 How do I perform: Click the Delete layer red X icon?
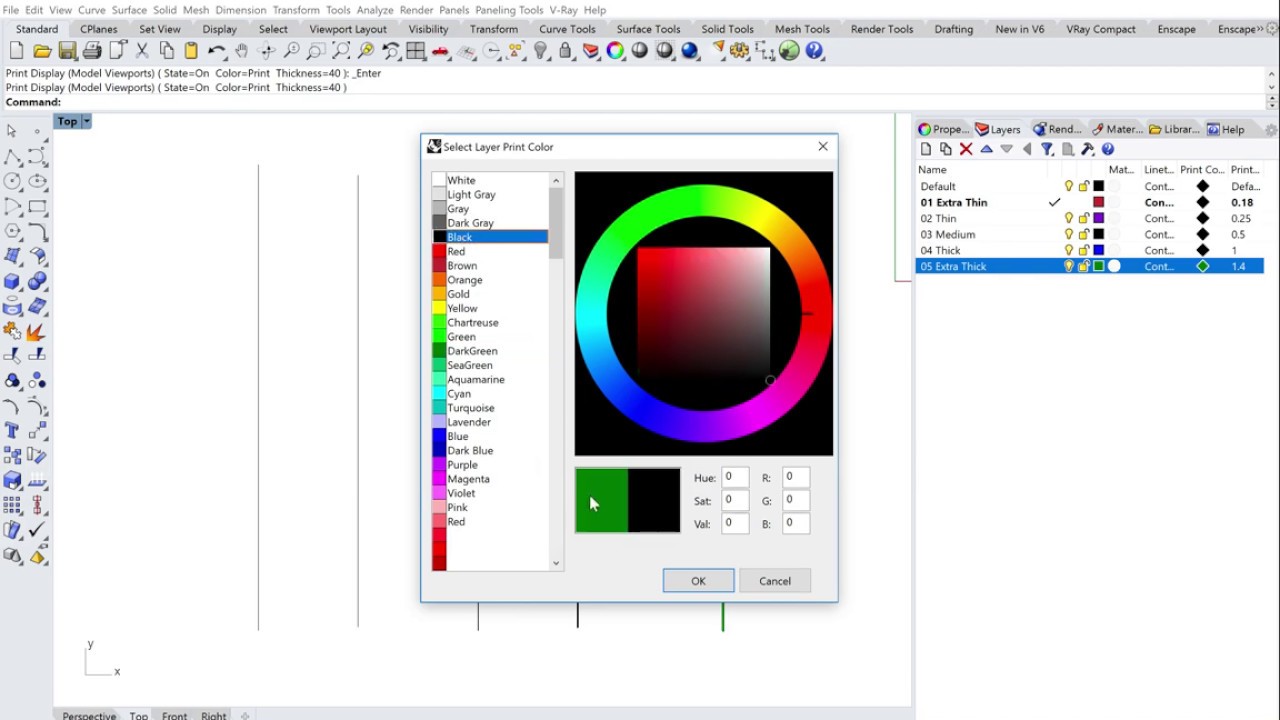pos(966,149)
